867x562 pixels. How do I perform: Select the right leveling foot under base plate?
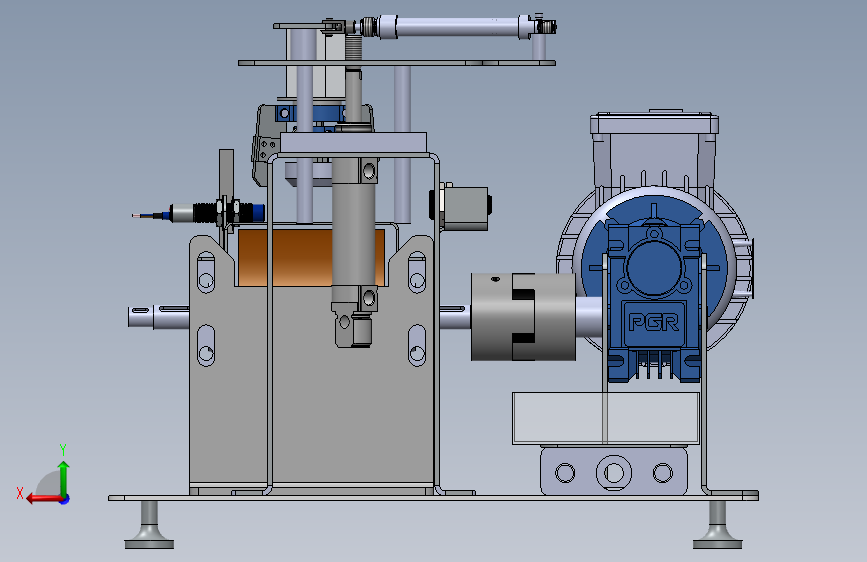point(717,525)
